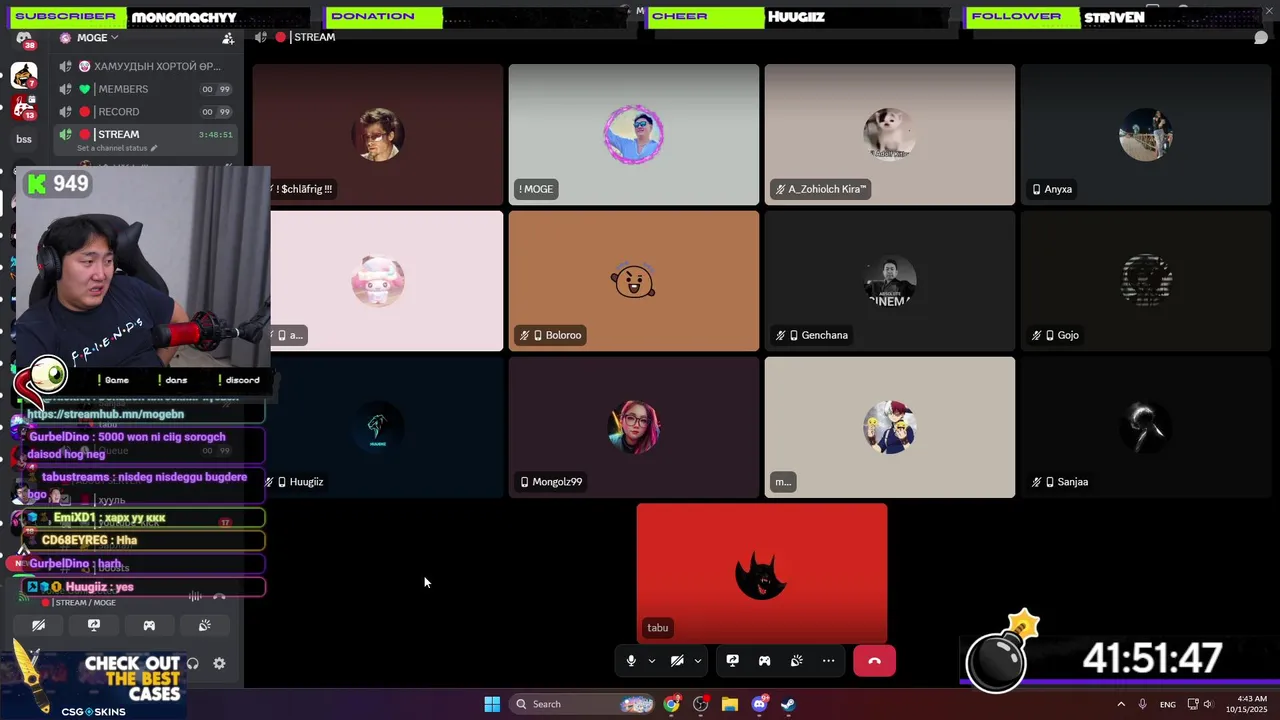Open the Genchana participant tile

(x=890, y=281)
